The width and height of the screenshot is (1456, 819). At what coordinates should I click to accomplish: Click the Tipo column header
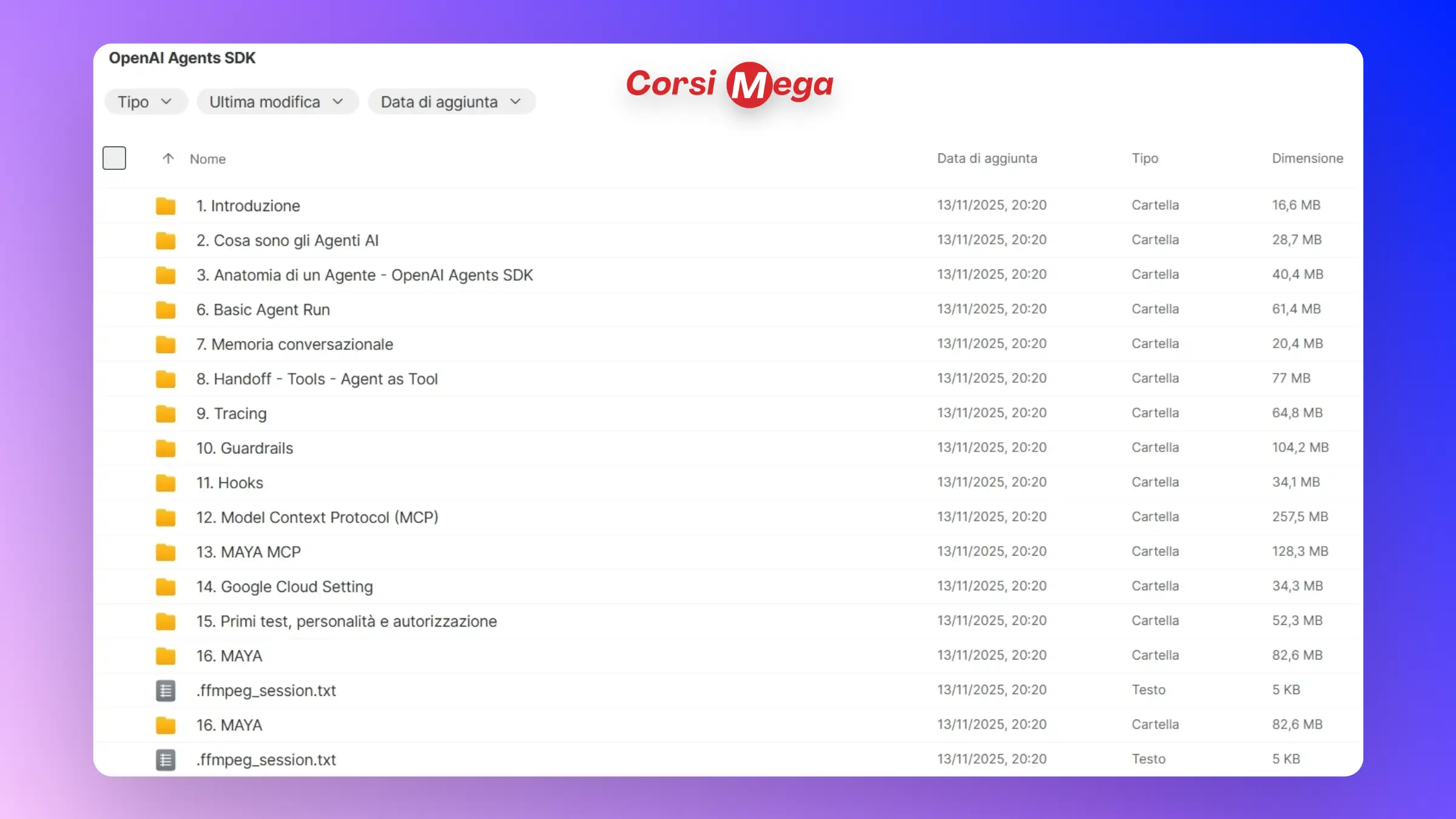1145,158
